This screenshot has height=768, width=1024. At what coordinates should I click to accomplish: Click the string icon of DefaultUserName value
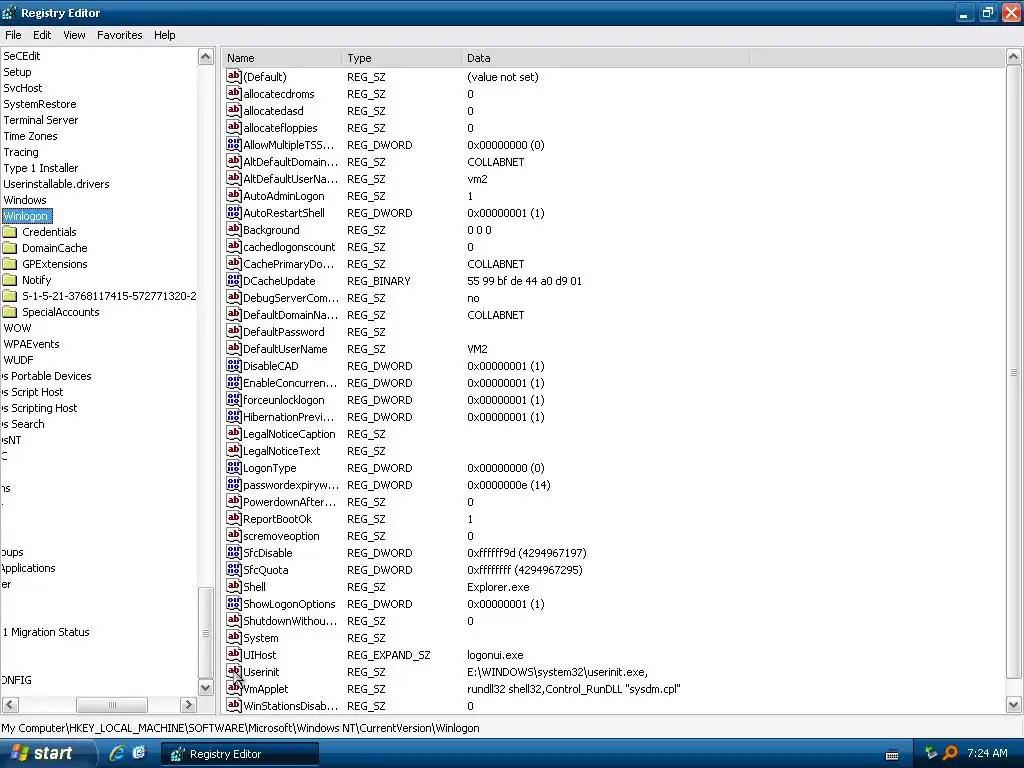pos(234,348)
